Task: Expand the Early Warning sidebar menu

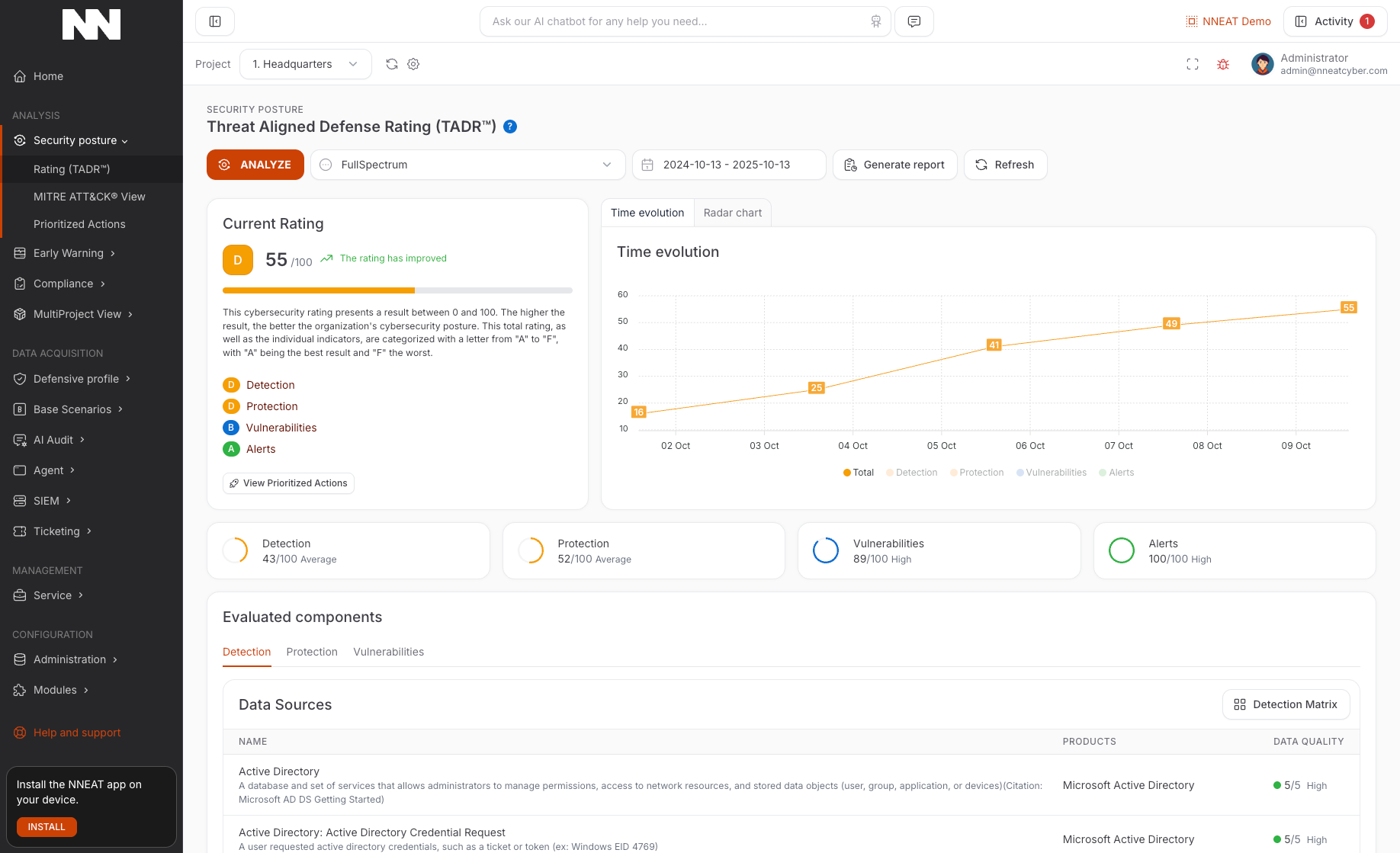Action: tap(69, 253)
